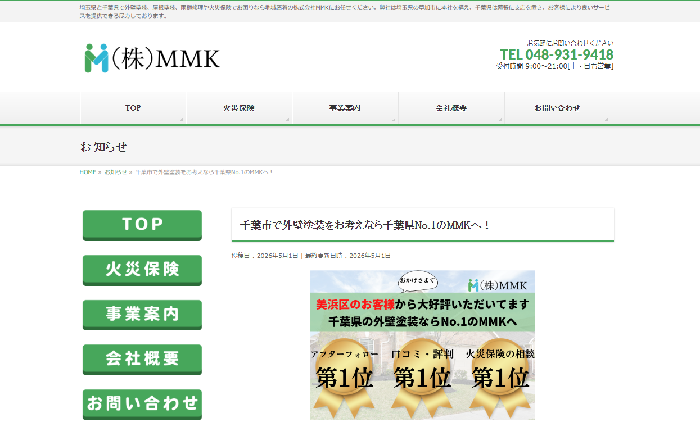Click the TEL 048-931-9418 phone number
Viewport: 700px width, 427px height.
pyautogui.click(x=556, y=55)
